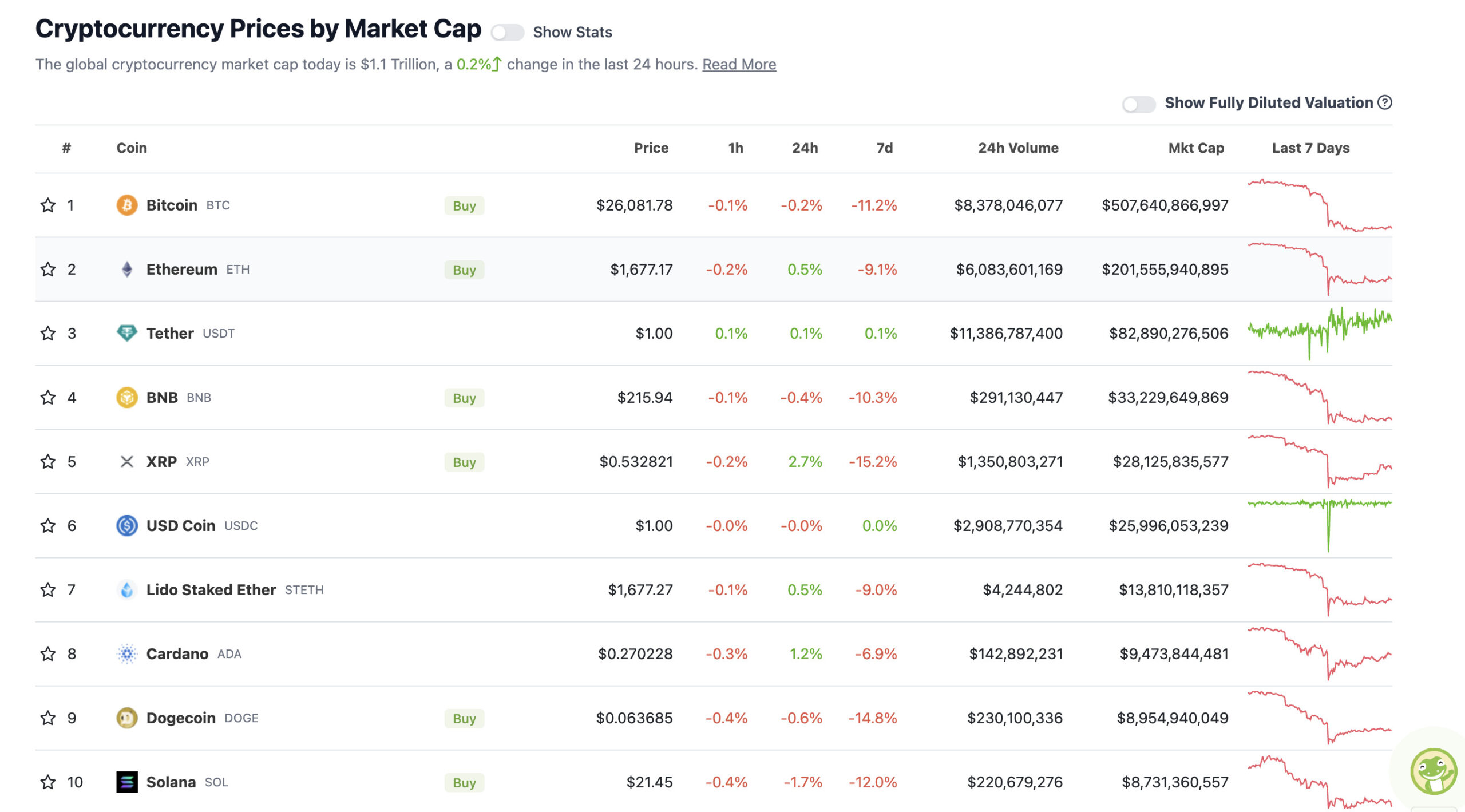Screen dimensions: 1465x812
Task: Click the Solana logo icon
Action: pos(127,782)
